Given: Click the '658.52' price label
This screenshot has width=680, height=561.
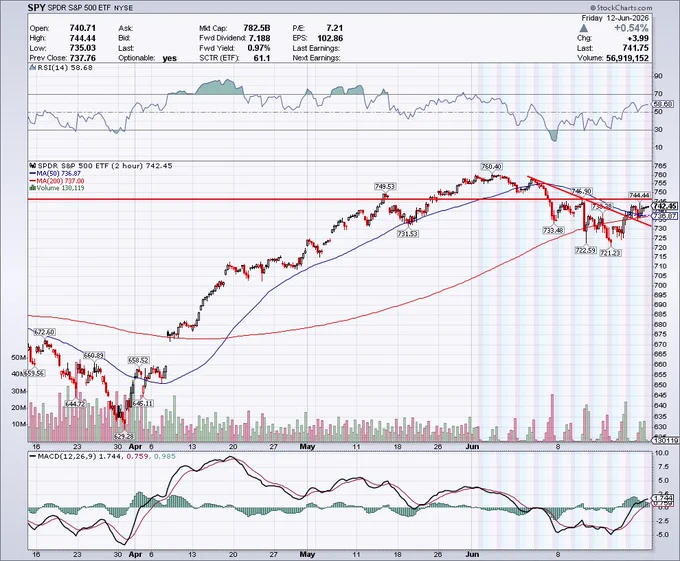Looking at the screenshot, I should (x=138, y=360).
